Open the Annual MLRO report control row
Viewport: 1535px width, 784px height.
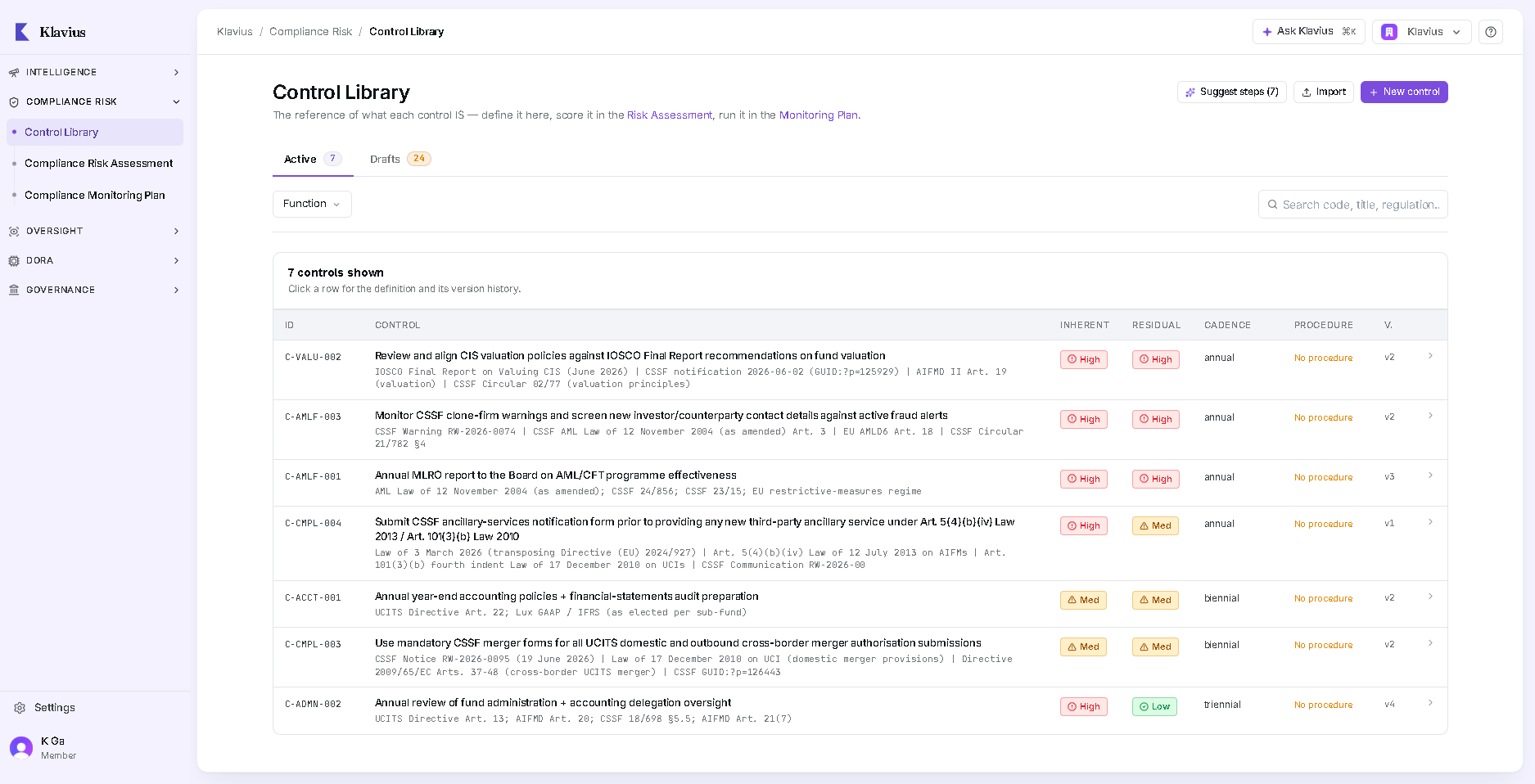click(x=860, y=483)
